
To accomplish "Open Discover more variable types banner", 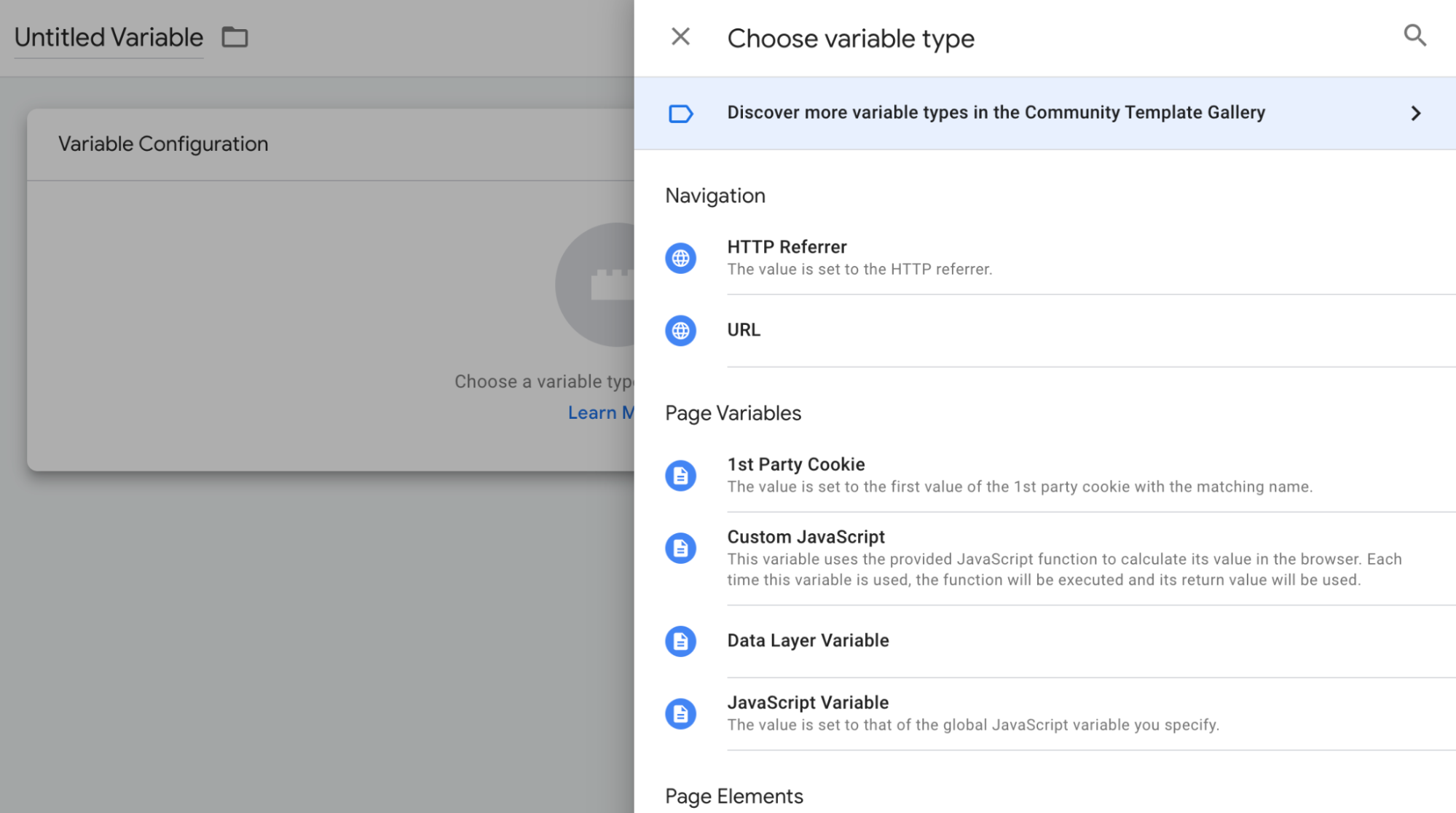I will 995,113.
